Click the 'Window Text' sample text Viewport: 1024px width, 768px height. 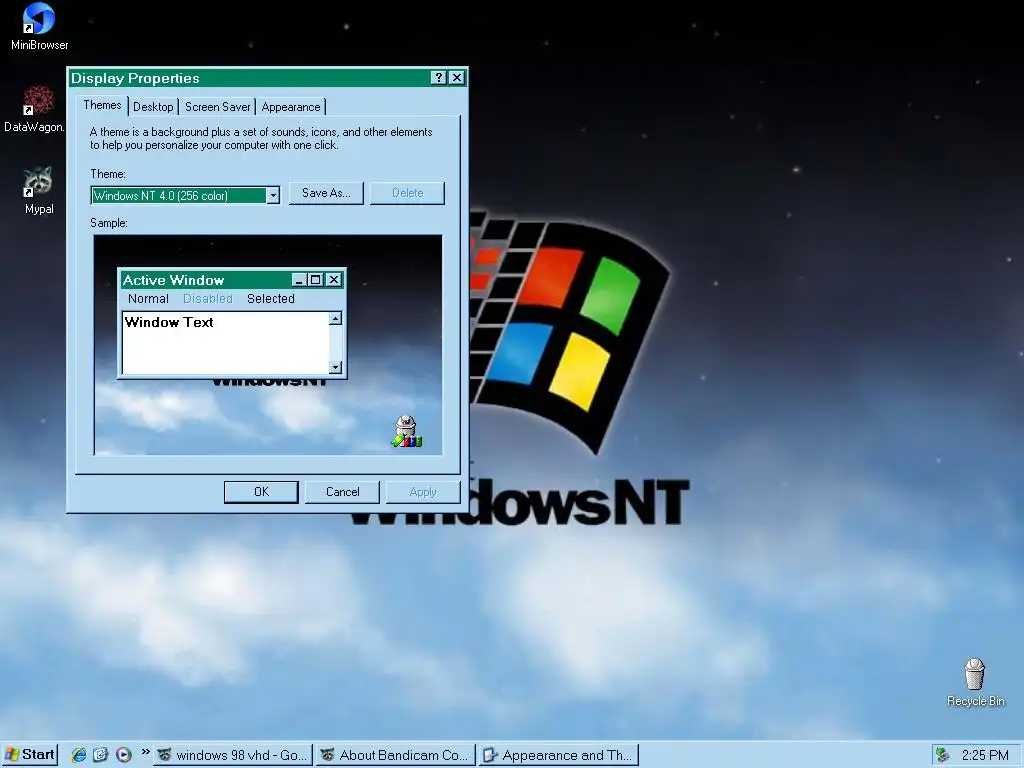point(168,322)
